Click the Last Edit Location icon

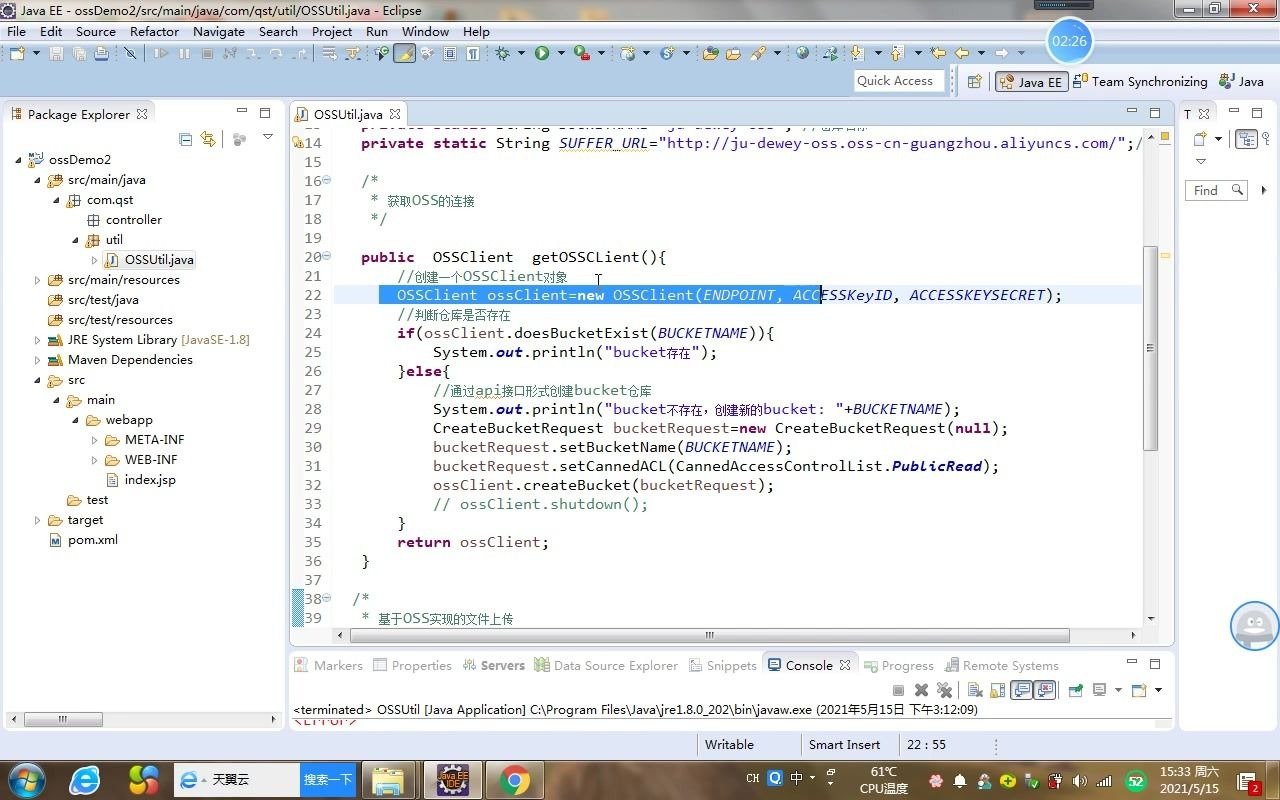point(938,53)
